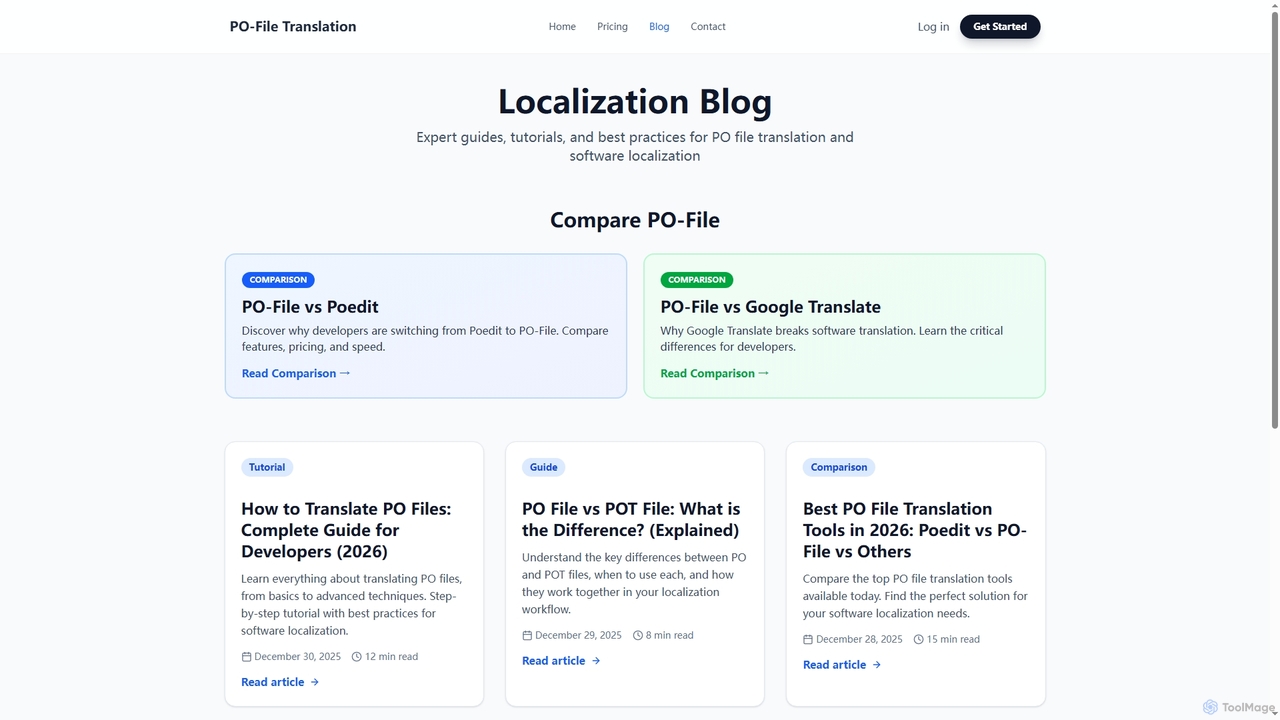Click Read article link in the Tutorial card

click(x=280, y=682)
